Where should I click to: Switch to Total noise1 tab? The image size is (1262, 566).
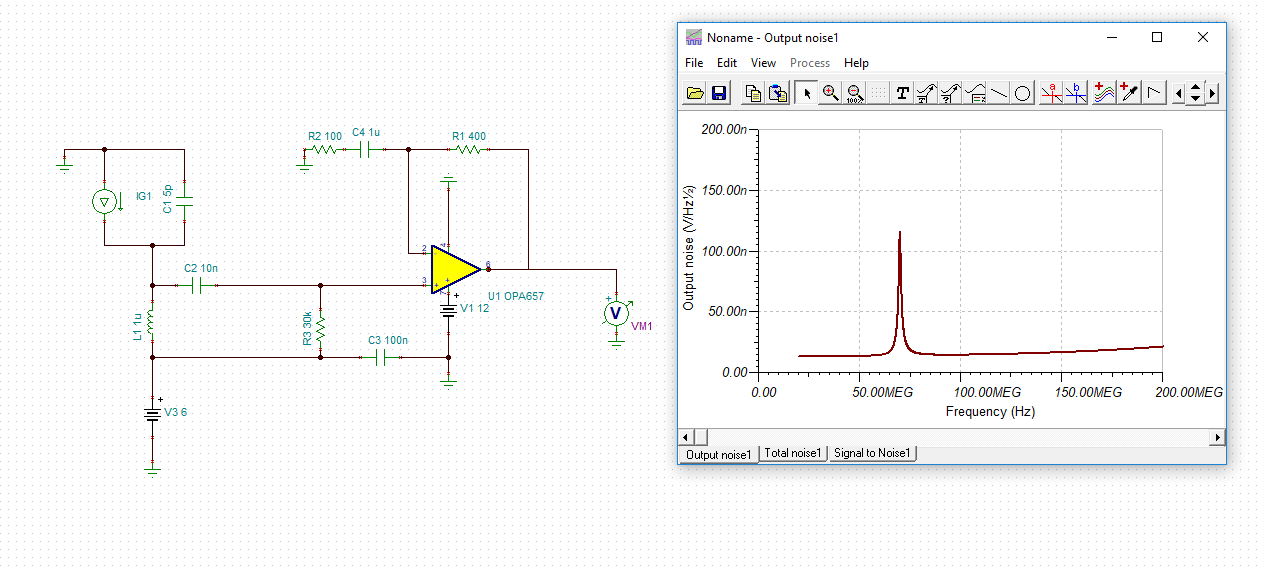pos(793,453)
